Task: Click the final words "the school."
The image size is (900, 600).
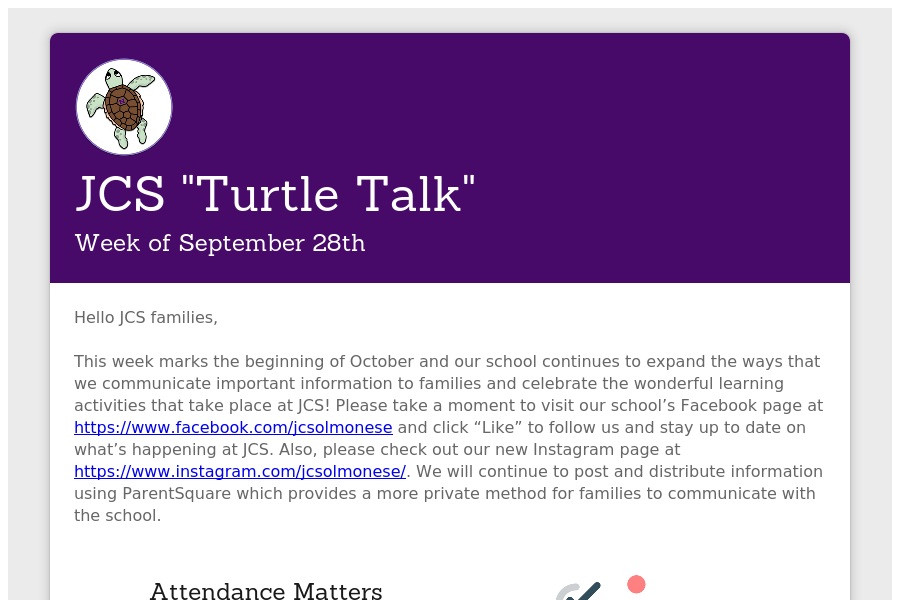Action: point(117,516)
